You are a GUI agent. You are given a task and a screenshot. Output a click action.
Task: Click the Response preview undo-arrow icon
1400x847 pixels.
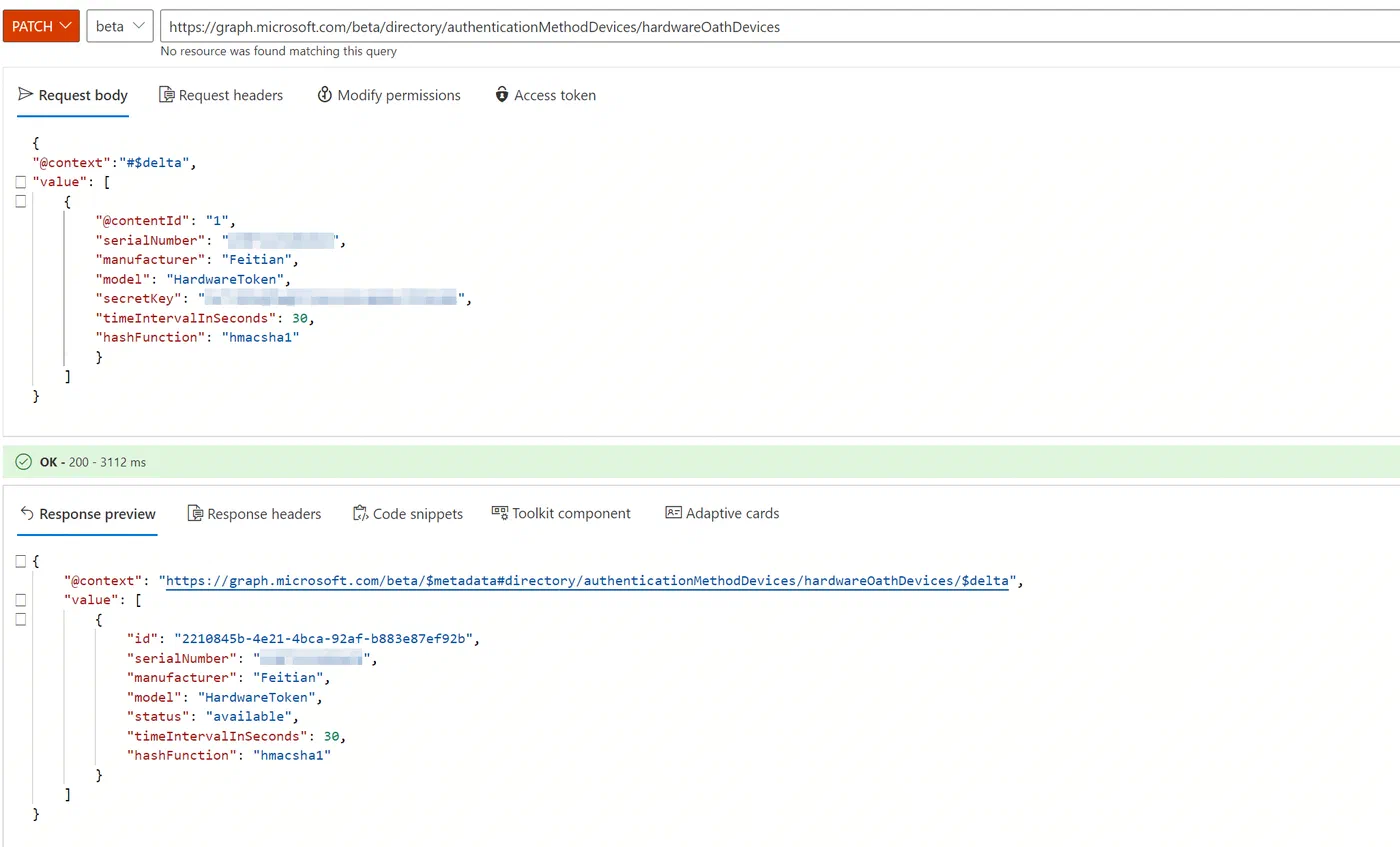[27, 513]
